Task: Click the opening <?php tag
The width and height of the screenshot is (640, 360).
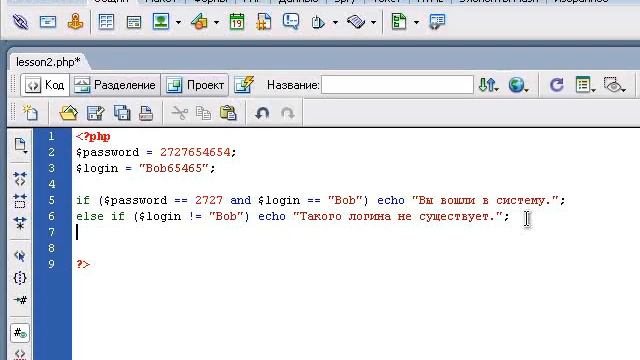Action: tap(93, 136)
